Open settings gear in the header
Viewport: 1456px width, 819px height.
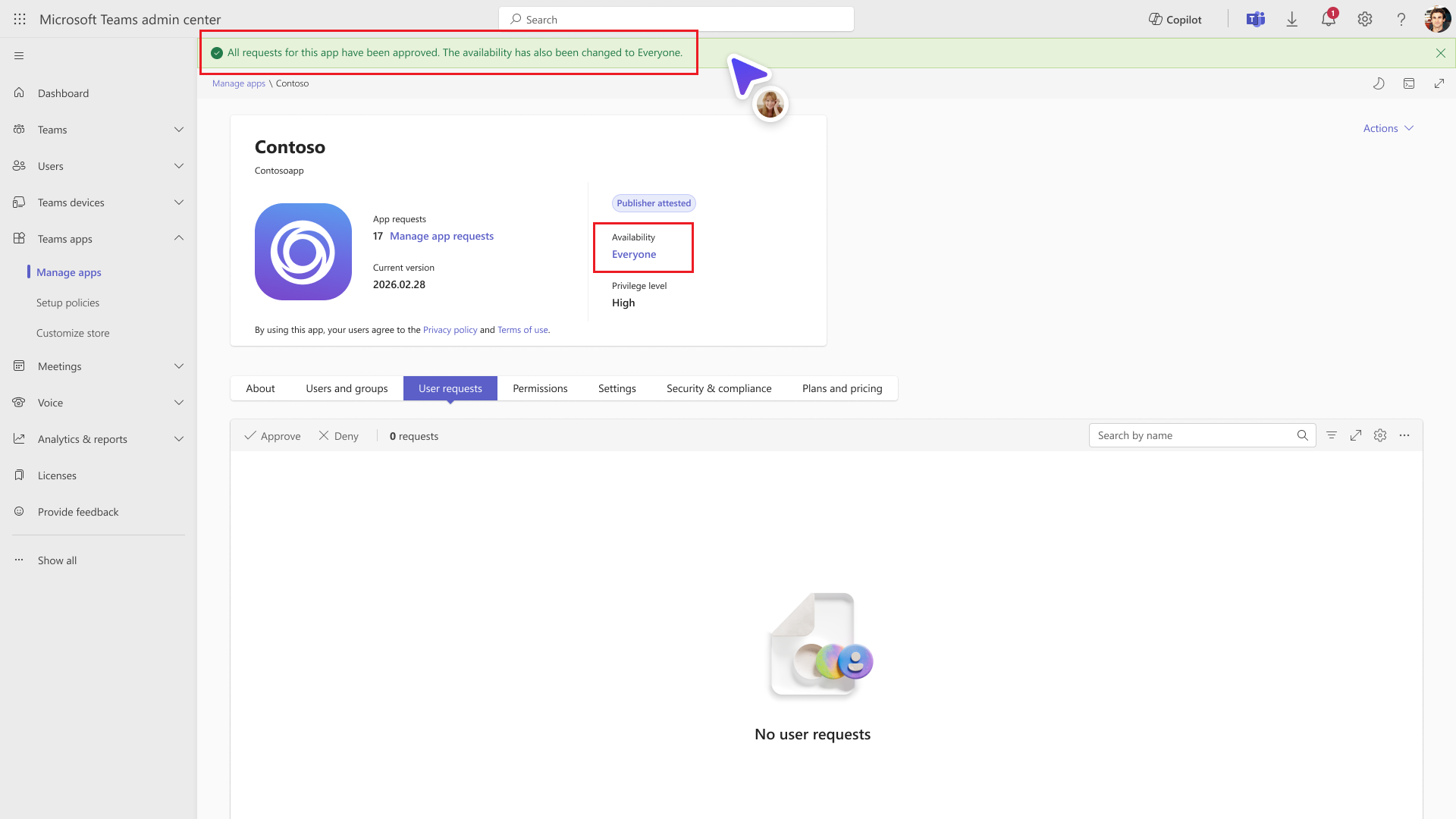(1365, 20)
